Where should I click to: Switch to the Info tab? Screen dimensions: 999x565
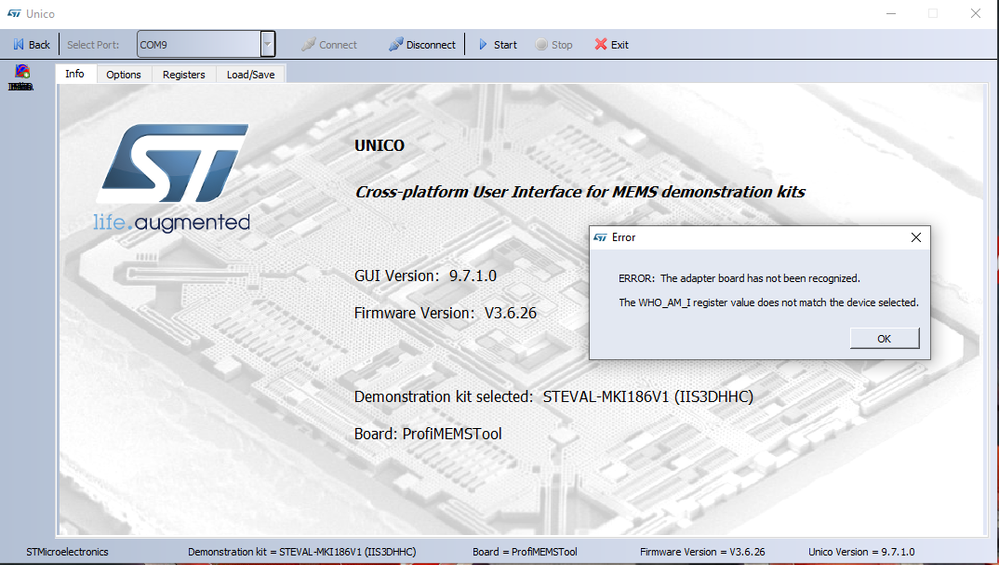[75, 74]
